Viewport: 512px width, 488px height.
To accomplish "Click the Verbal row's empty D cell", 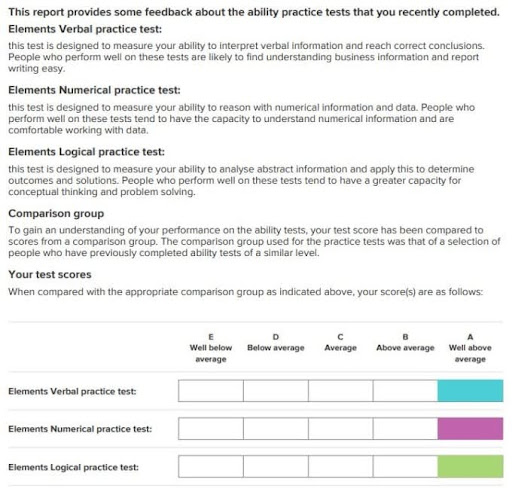I will (276, 390).
